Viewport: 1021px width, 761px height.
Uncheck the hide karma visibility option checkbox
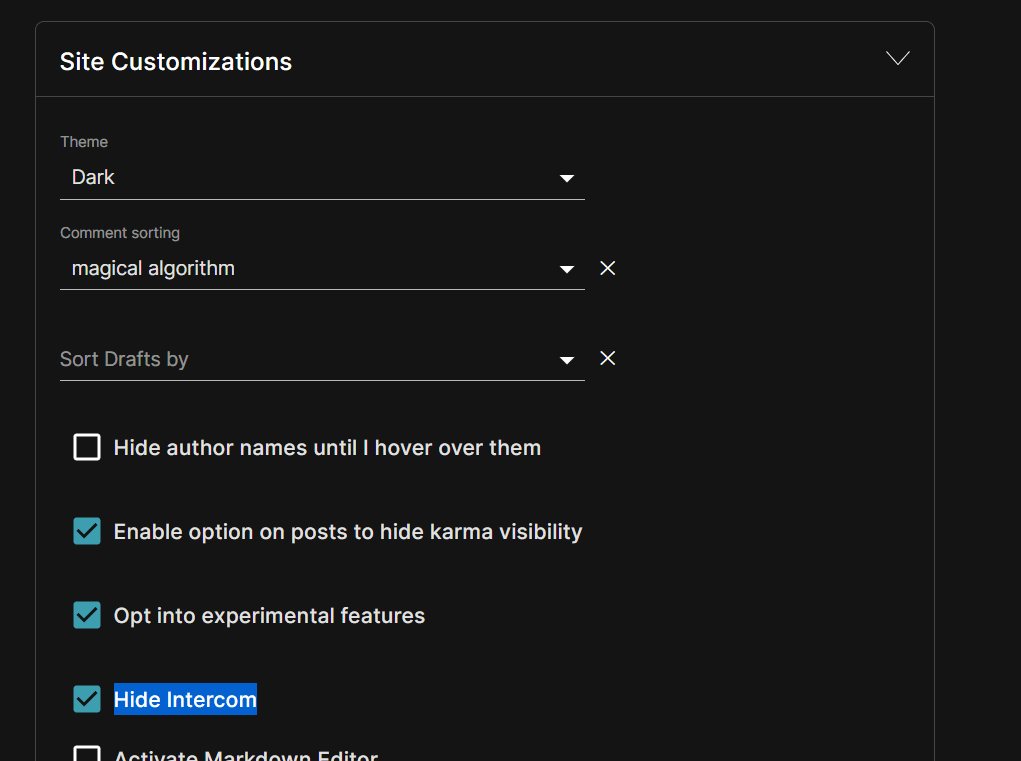tap(87, 531)
